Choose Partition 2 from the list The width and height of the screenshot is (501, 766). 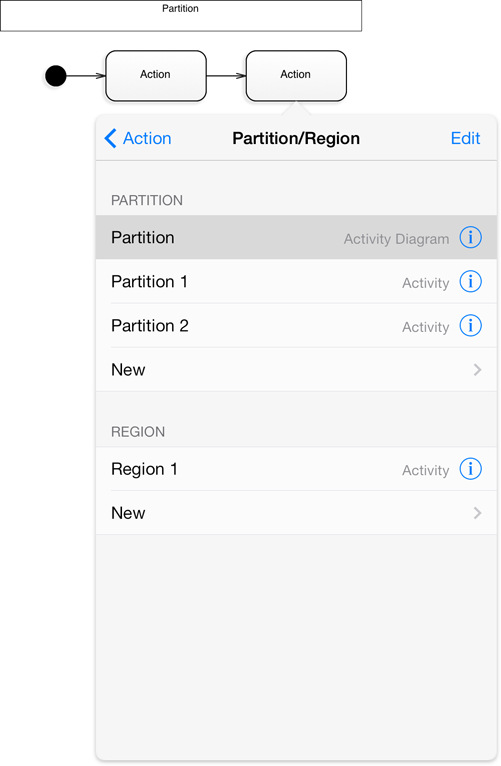click(x=296, y=325)
